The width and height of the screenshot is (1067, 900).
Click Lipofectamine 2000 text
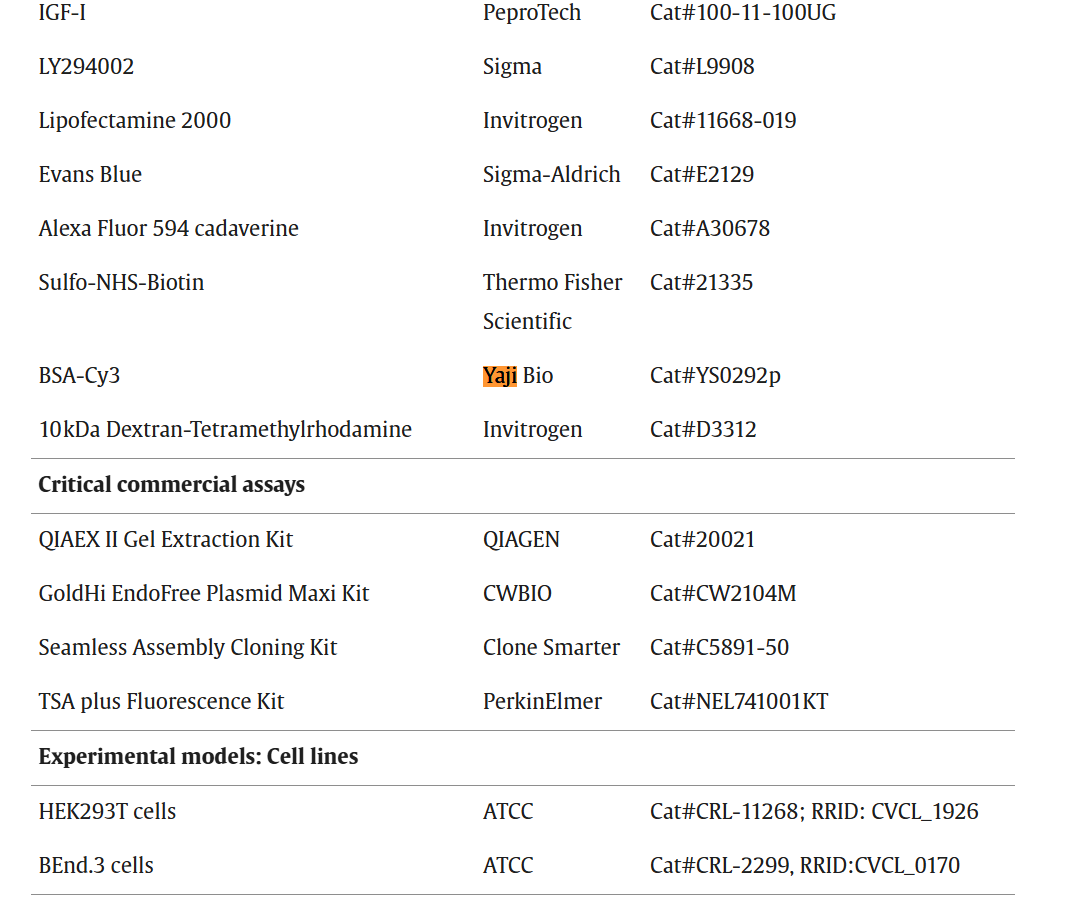tap(134, 121)
